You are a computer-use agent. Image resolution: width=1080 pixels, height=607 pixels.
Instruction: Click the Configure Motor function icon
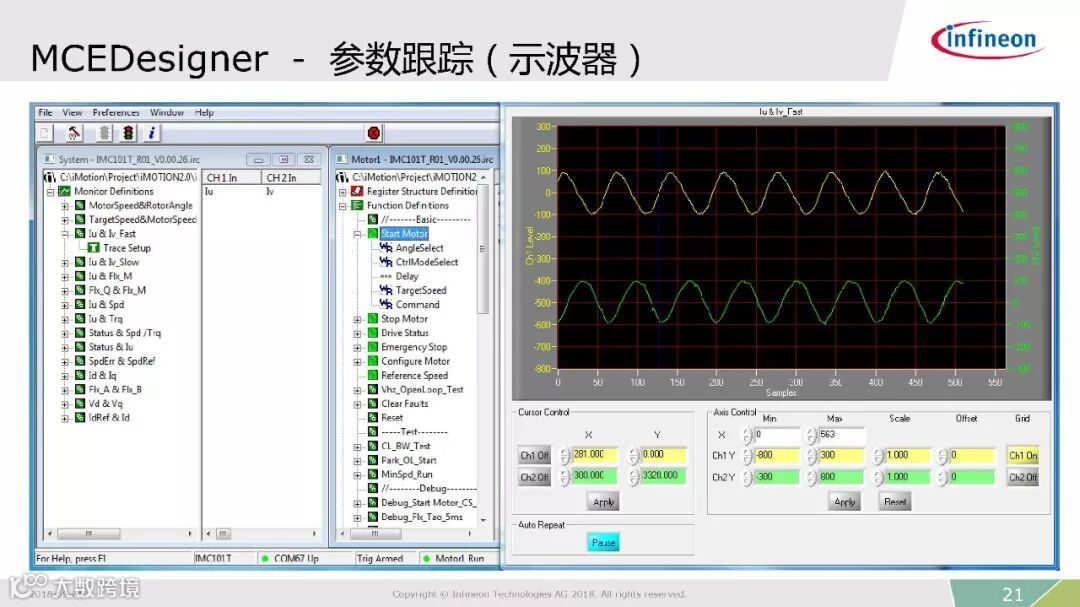point(373,361)
